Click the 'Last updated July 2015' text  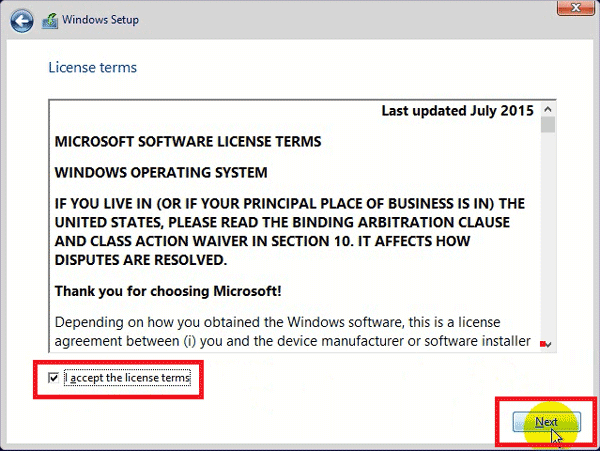click(x=456, y=111)
